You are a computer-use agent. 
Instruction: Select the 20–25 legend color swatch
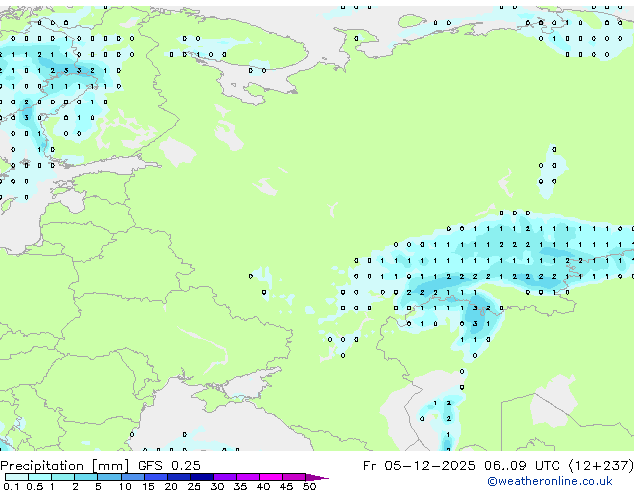pos(179,477)
